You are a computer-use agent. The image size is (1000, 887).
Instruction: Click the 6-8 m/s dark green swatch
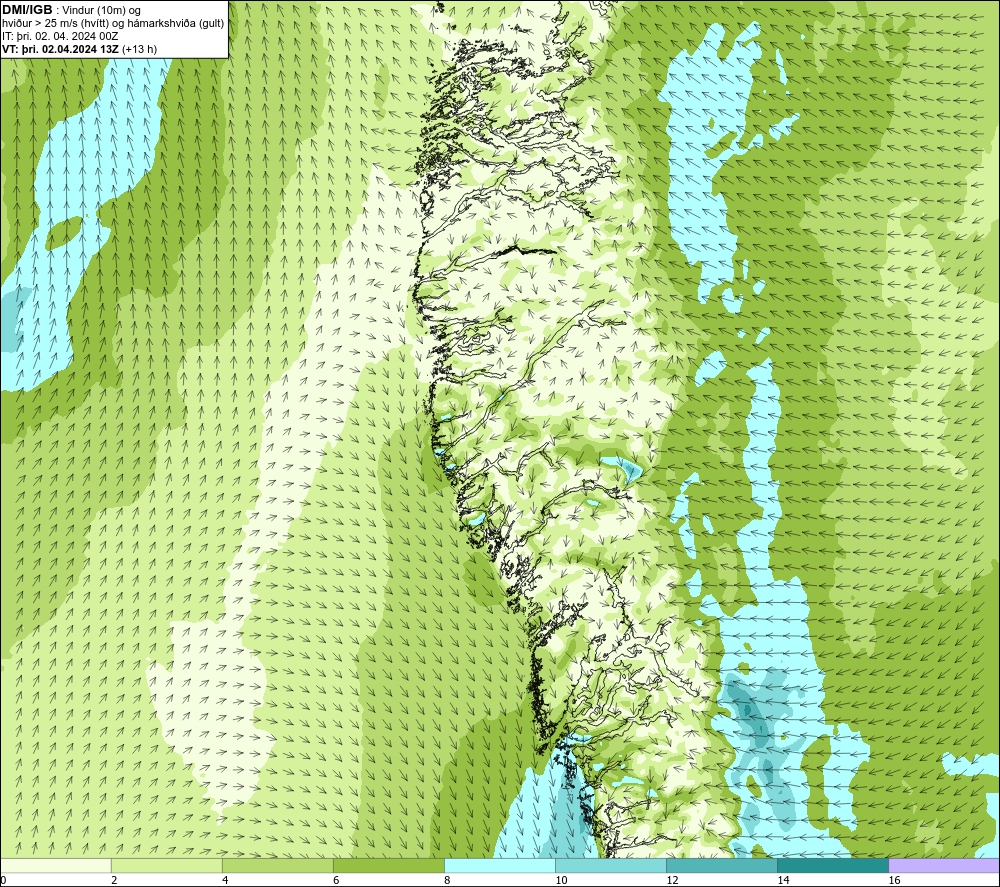coord(388,866)
